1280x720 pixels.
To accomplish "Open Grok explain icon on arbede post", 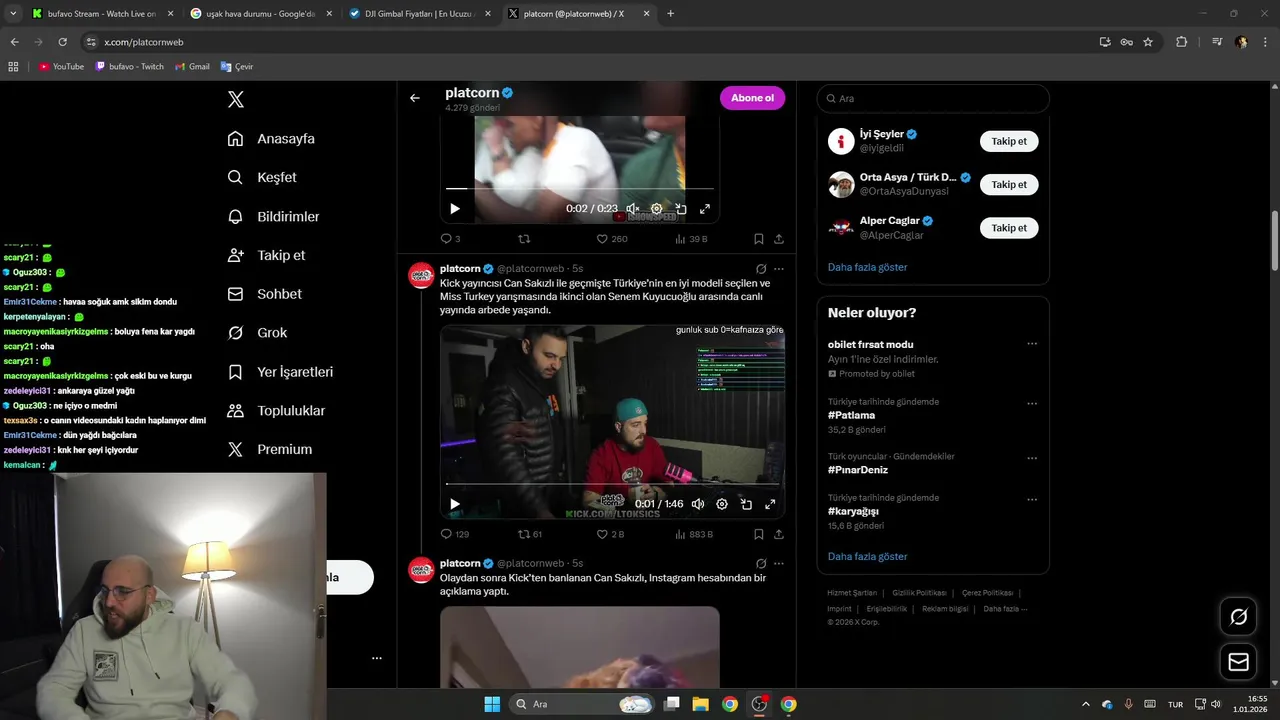I will pyautogui.click(x=761, y=269).
